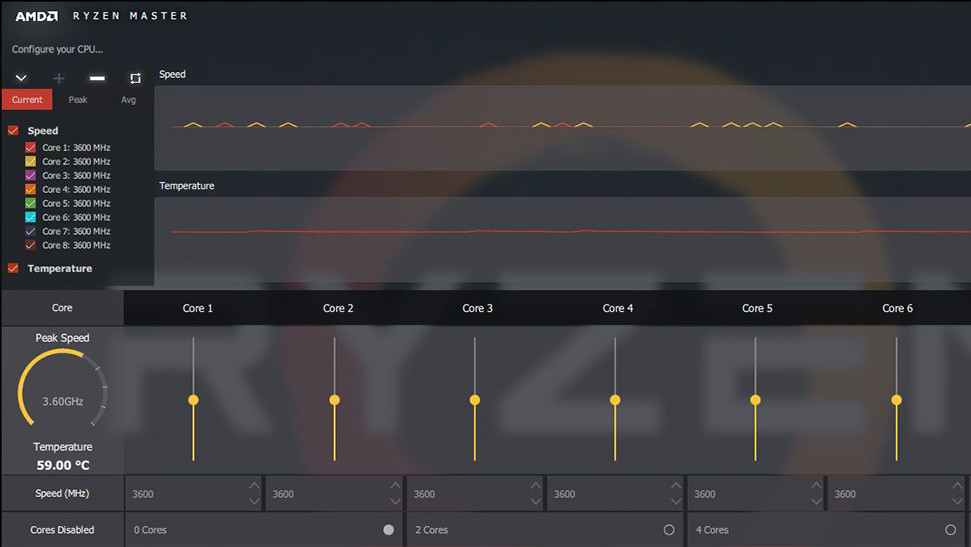Click the Core 3 slider handle
Image resolution: width=971 pixels, height=547 pixels.
pos(475,400)
